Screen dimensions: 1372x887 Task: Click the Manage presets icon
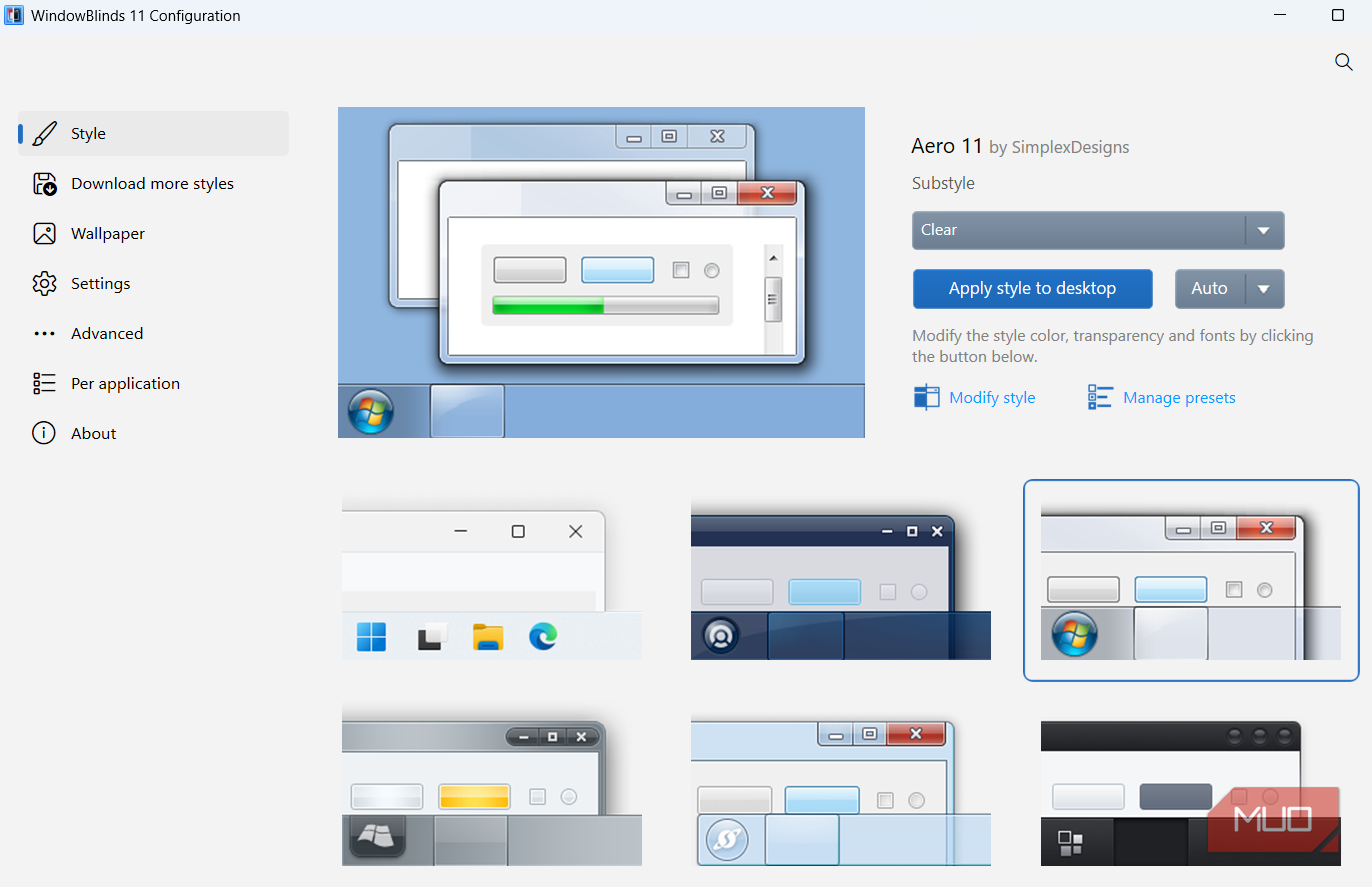tap(1100, 398)
